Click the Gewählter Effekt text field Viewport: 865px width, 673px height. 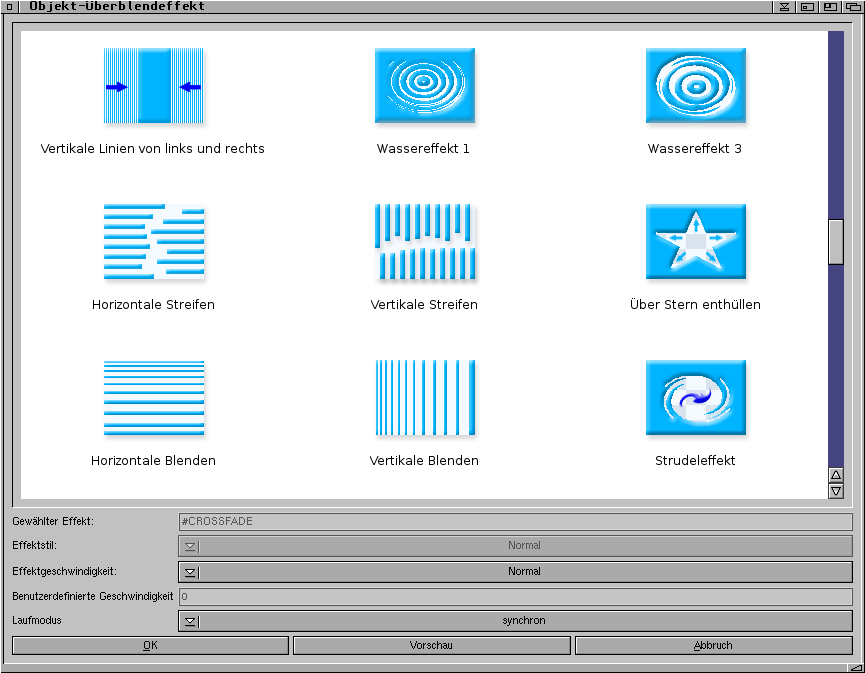point(515,522)
